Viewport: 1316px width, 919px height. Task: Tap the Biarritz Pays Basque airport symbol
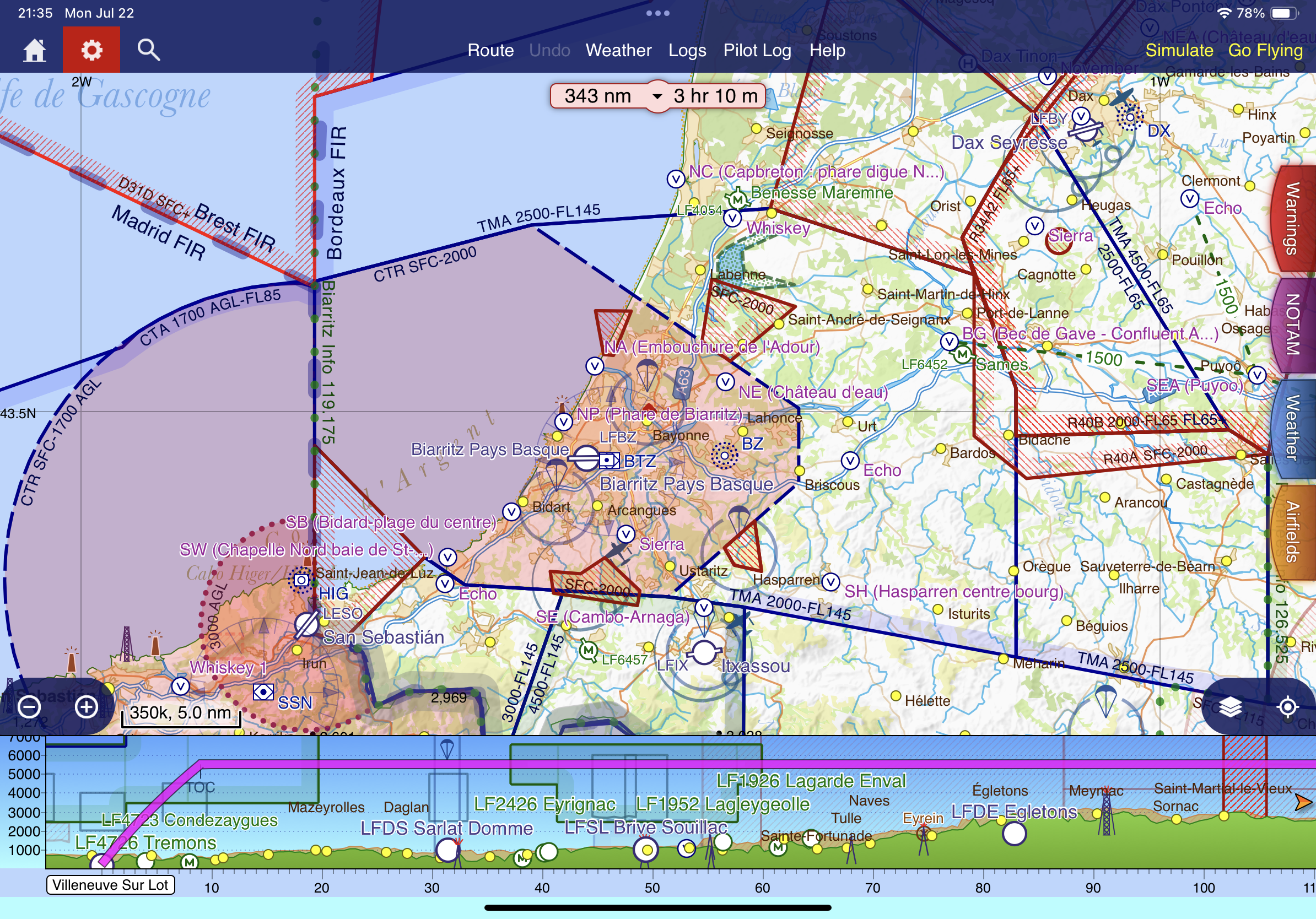click(586, 459)
